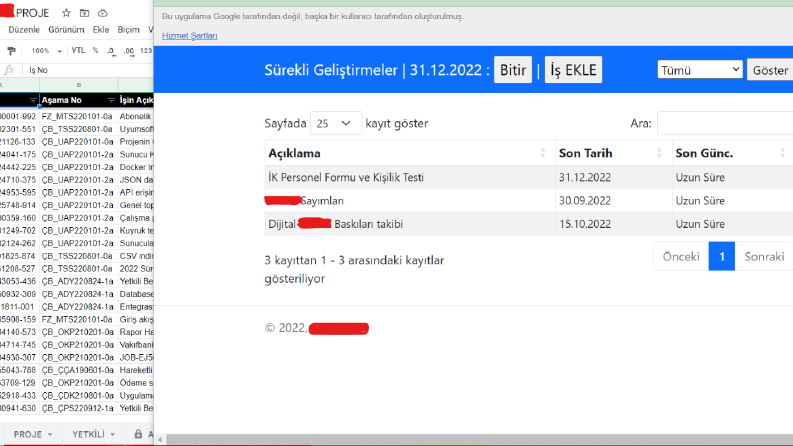Viewport: 793px width, 446px height.
Task: Open the Biçim menu
Action: pos(128,30)
